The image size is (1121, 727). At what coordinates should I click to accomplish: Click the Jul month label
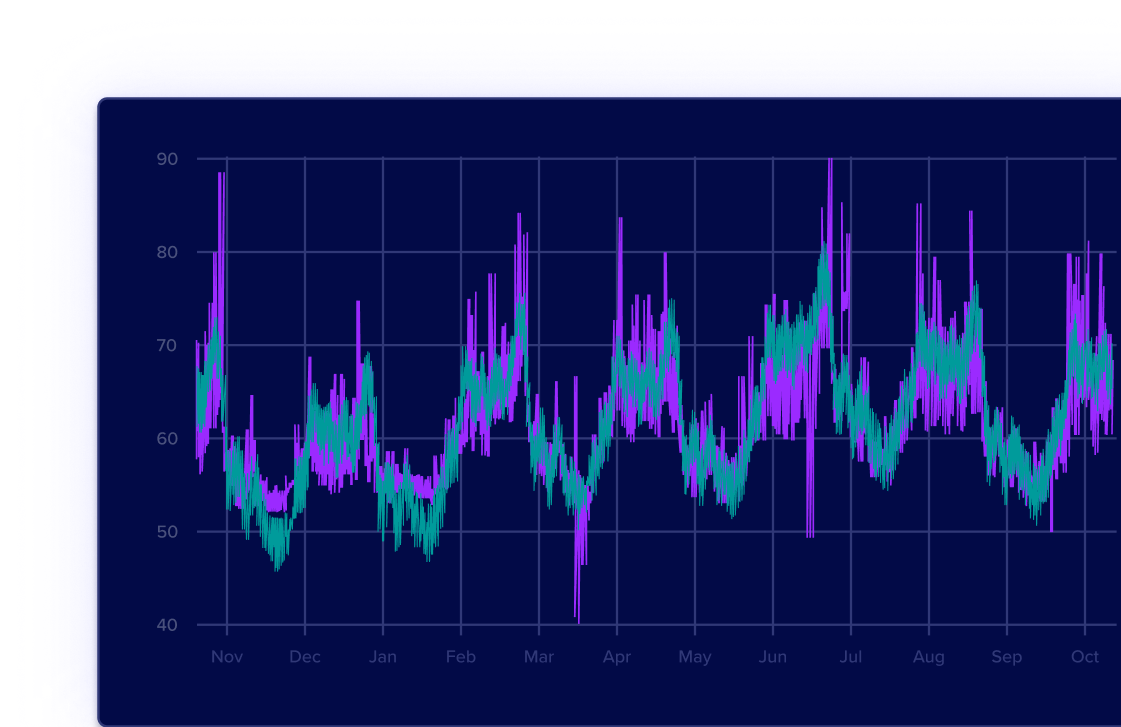[851, 657]
